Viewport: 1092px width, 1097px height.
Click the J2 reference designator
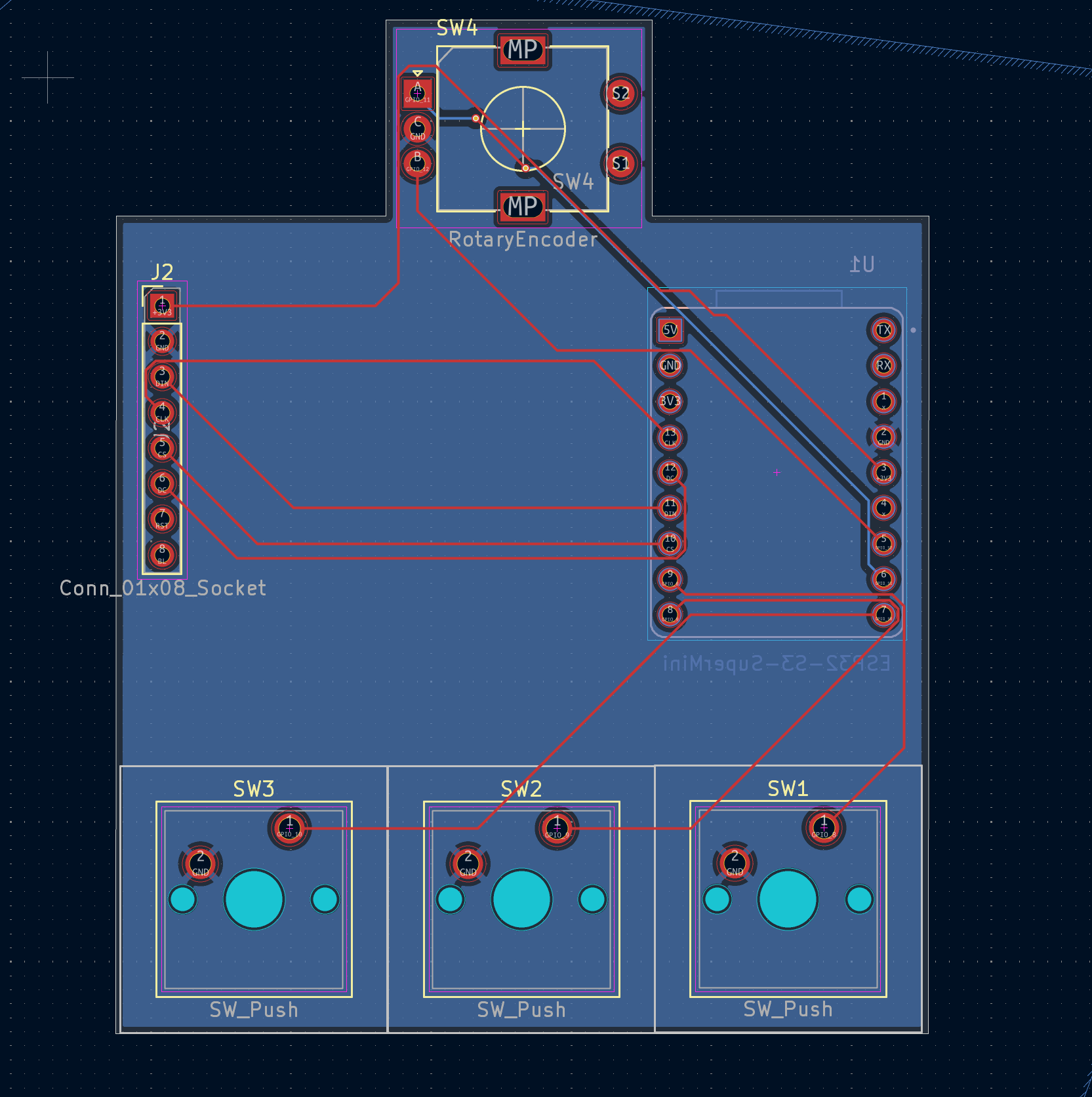(x=162, y=272)
